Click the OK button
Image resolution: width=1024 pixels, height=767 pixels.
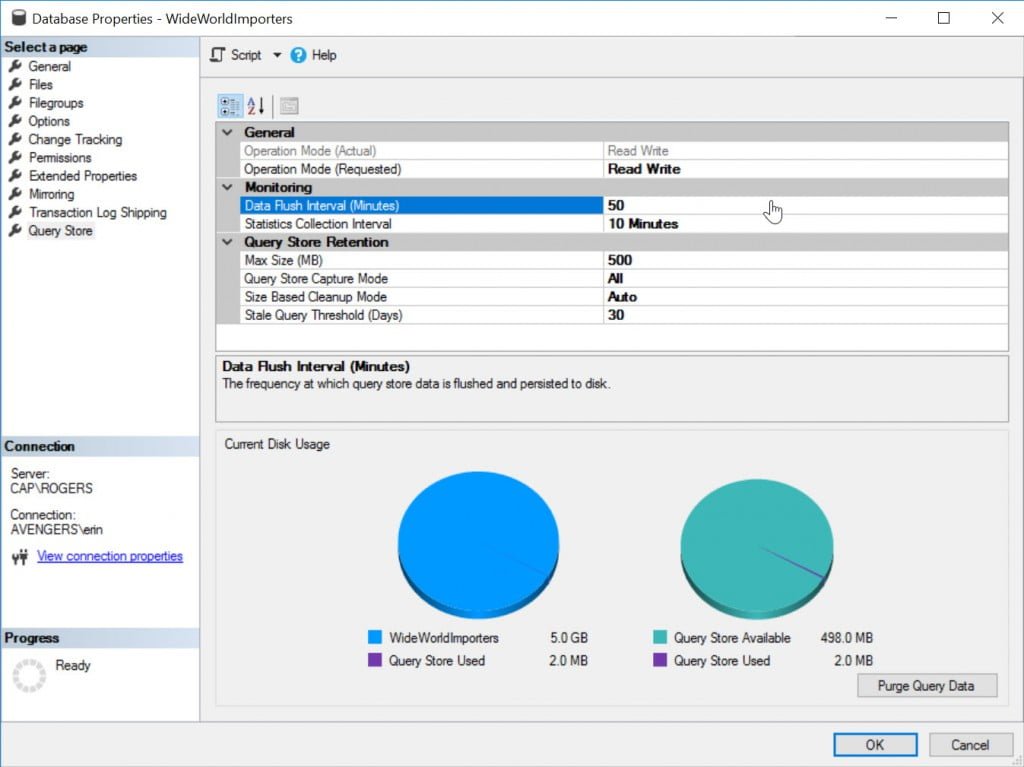(874, 745)
